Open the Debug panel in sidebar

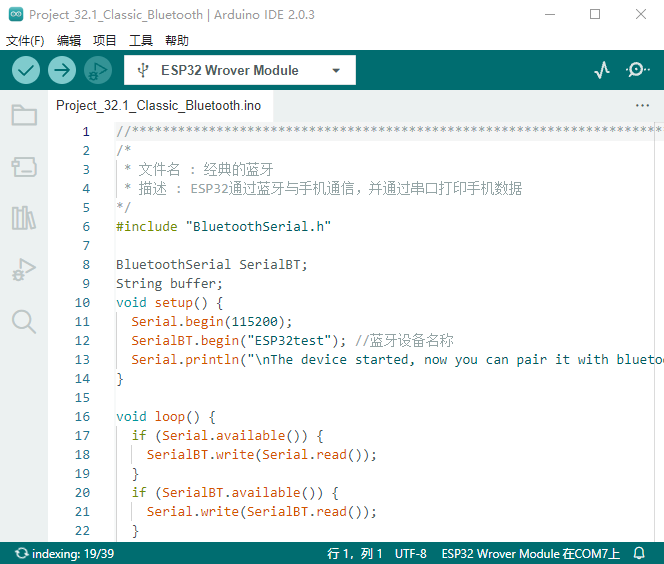click(24, 269)
